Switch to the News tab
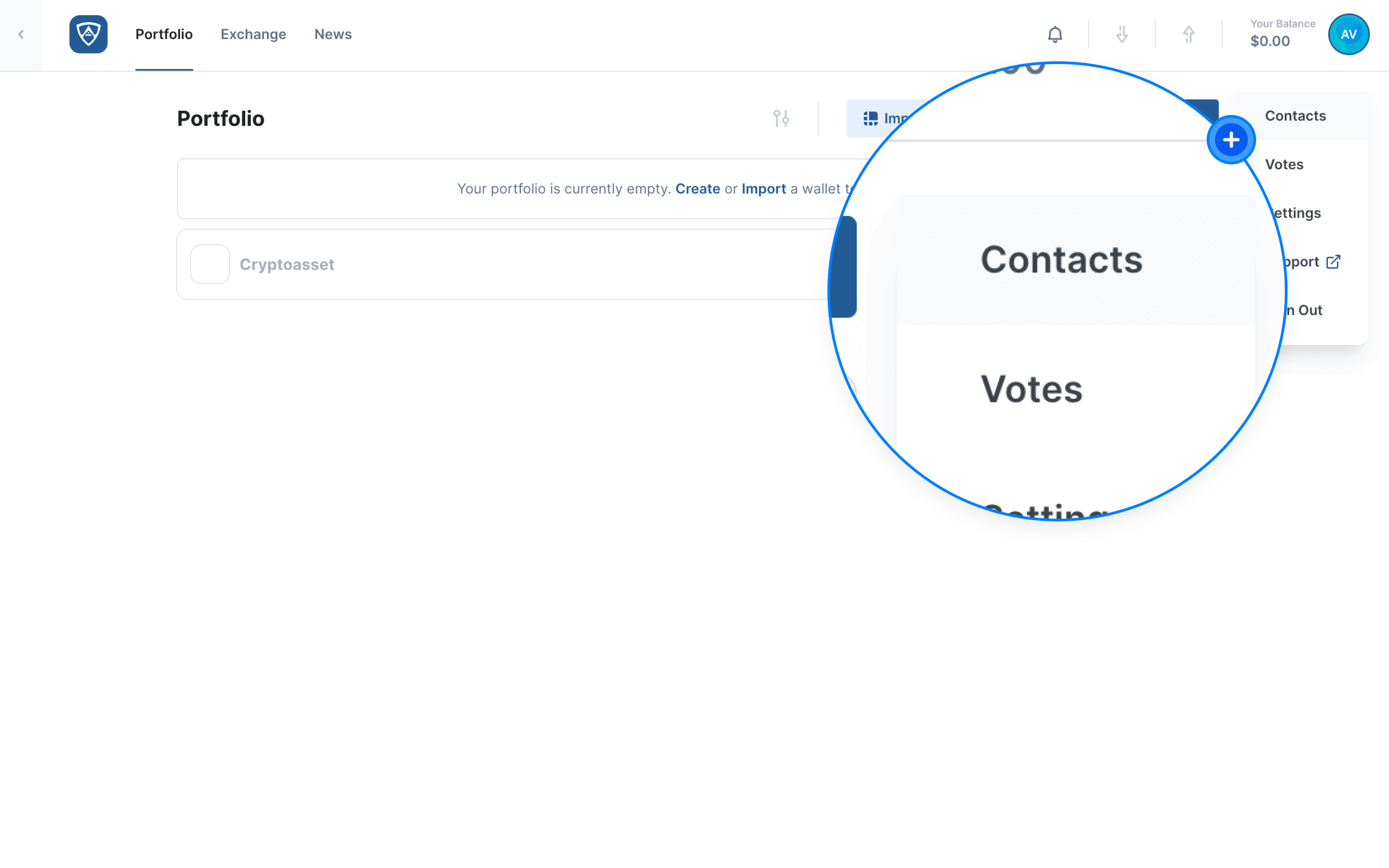 [x=333, y=34]
